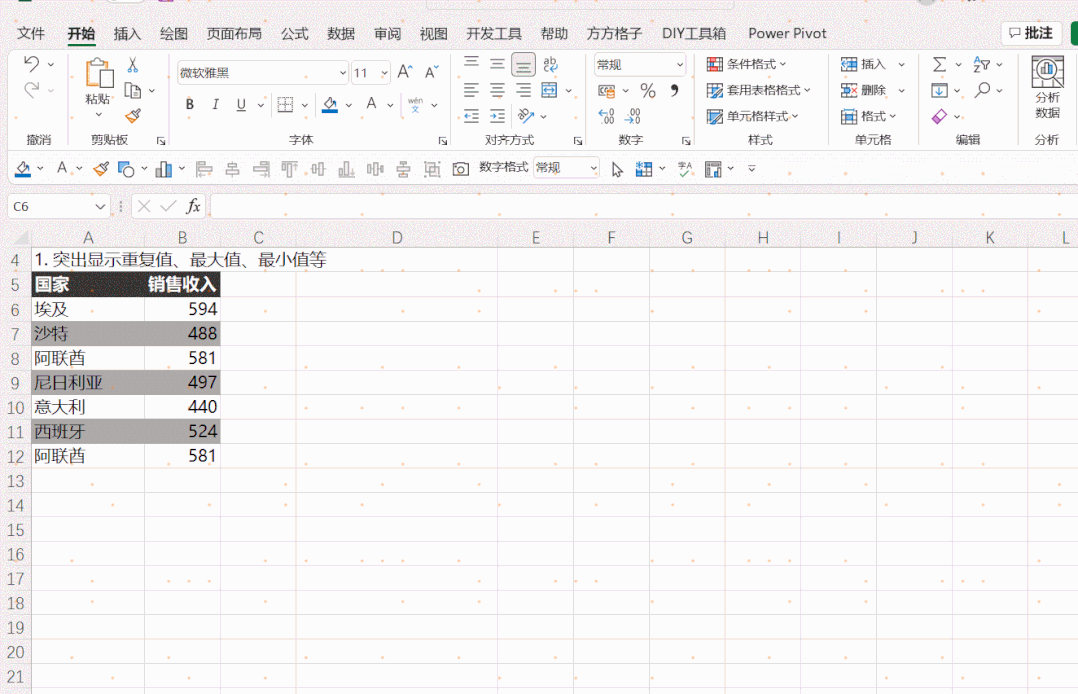The width and height of the screenshot is (1078, 694).
Task: Toggle middle vertical alignment
Action: 497,64
